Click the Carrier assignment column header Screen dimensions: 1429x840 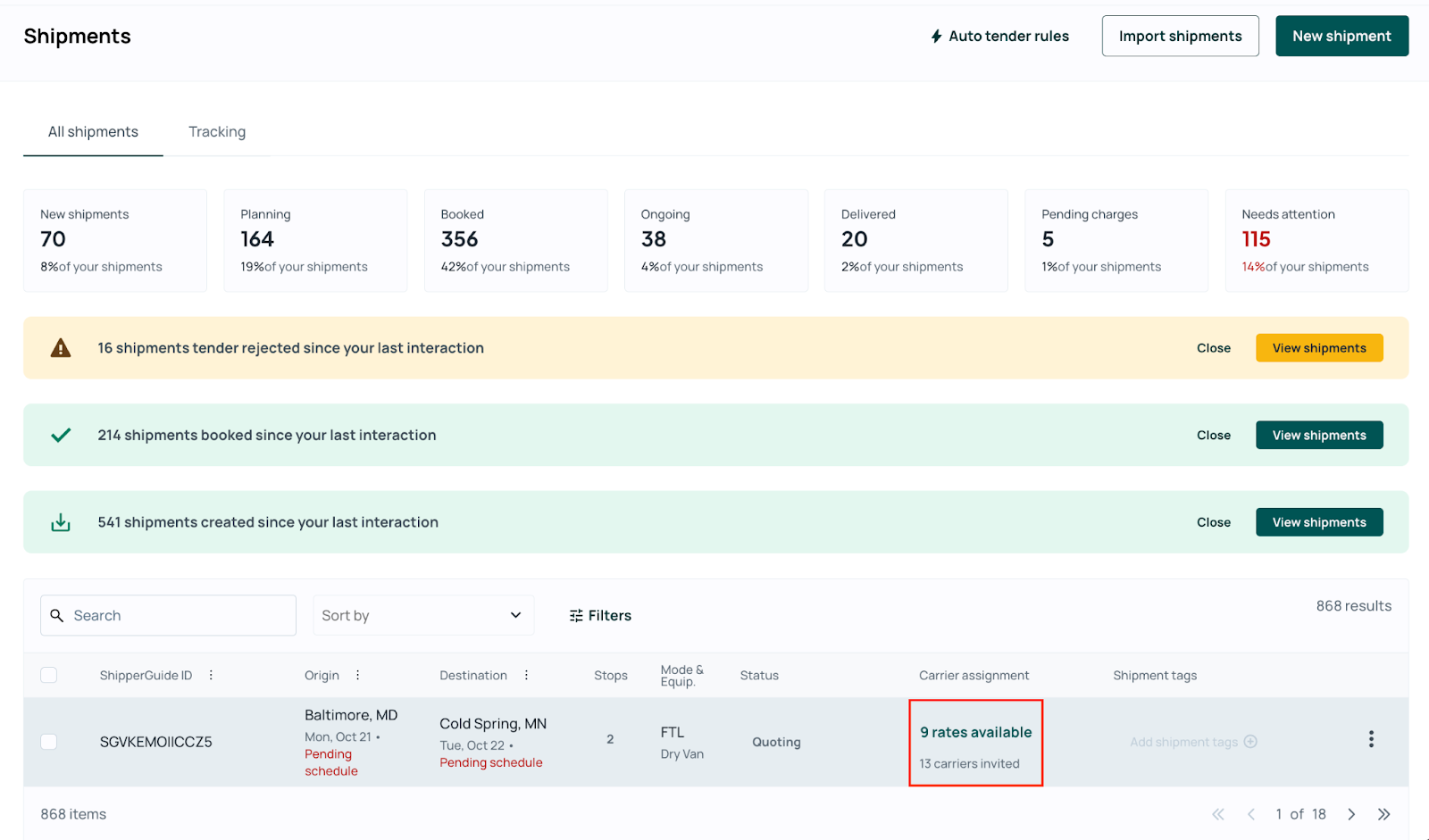pyautogui.click(x=974, y=676)
